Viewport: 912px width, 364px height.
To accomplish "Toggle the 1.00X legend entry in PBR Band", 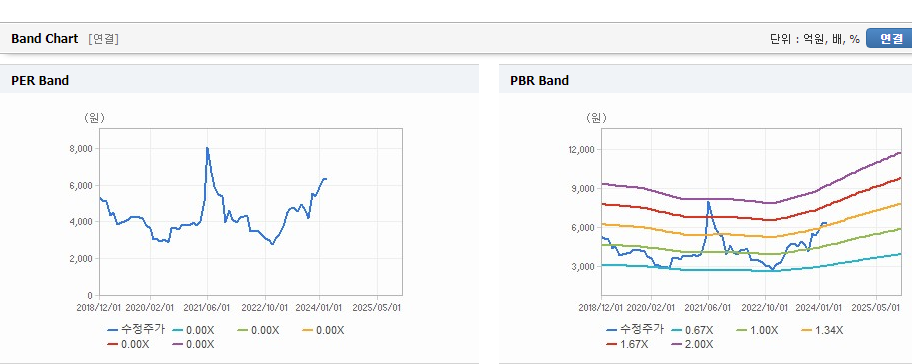I will tap(757, 330).
